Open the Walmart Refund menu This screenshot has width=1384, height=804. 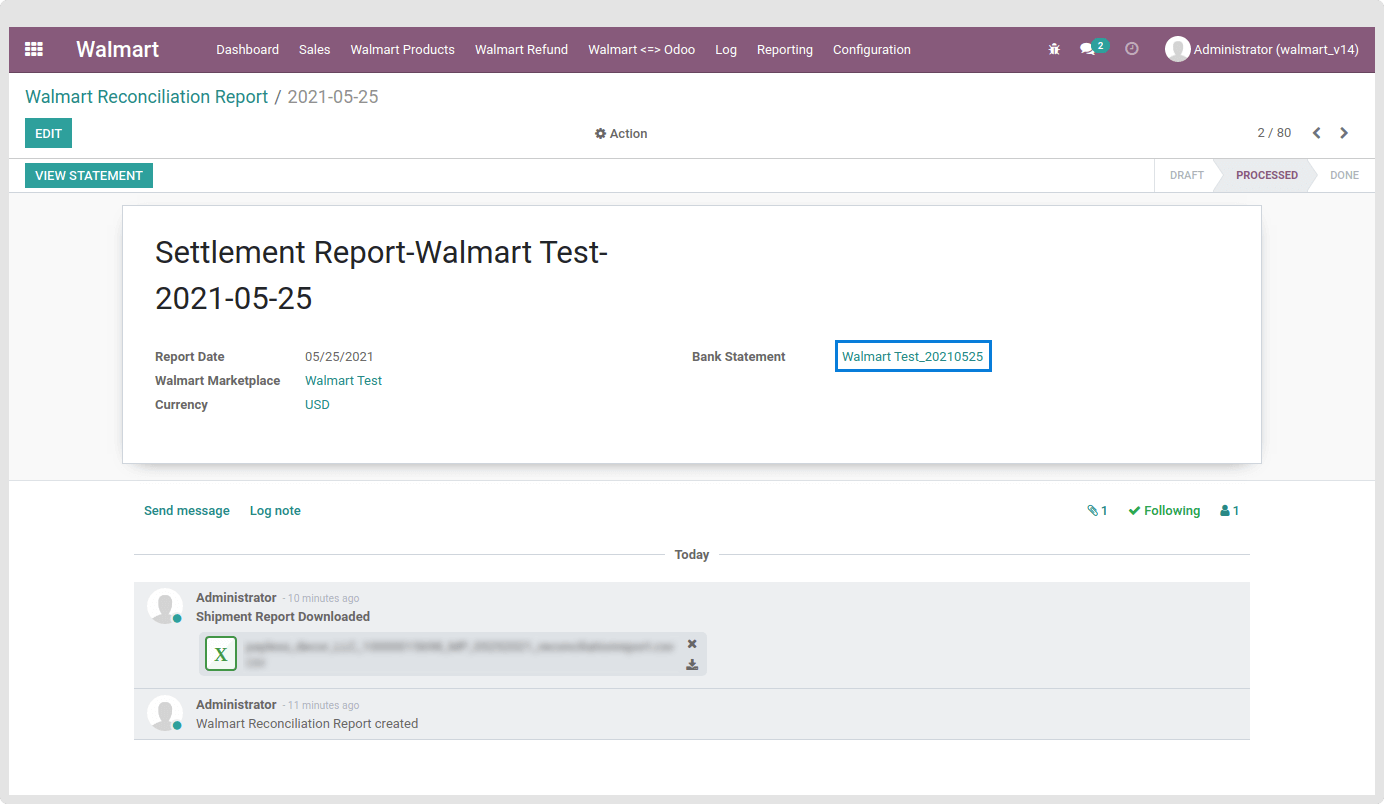coord(521,49)
